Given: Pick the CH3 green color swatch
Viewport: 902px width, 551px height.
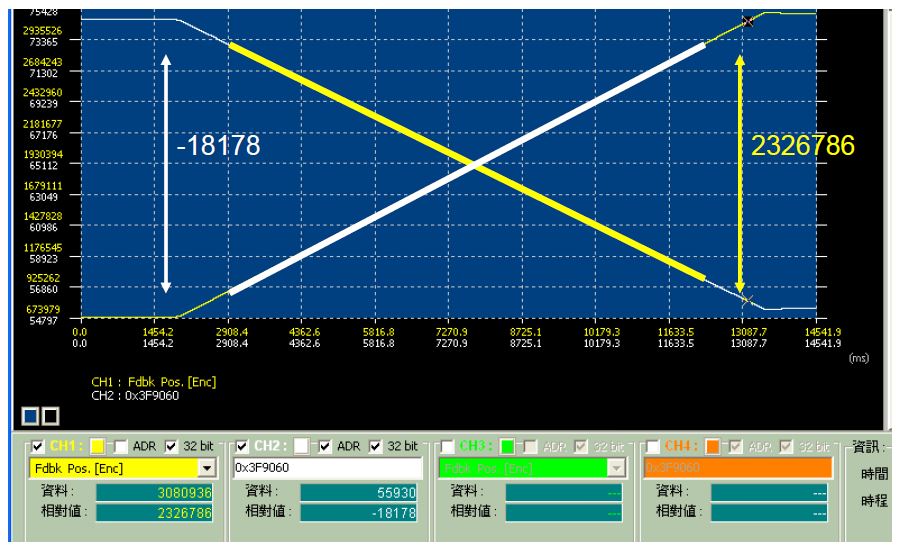Looking at the screenshot, I should coord(507,445).
